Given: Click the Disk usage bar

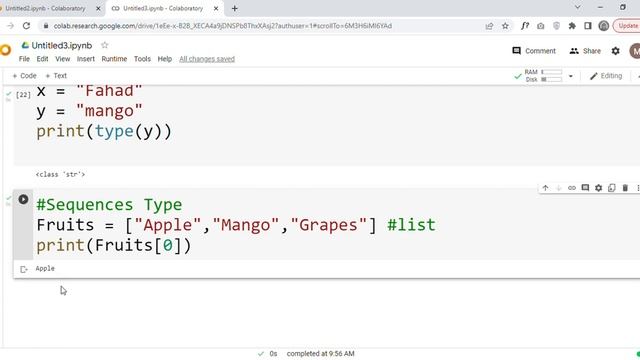Looking at the screenshot, I should coord(552,79).
